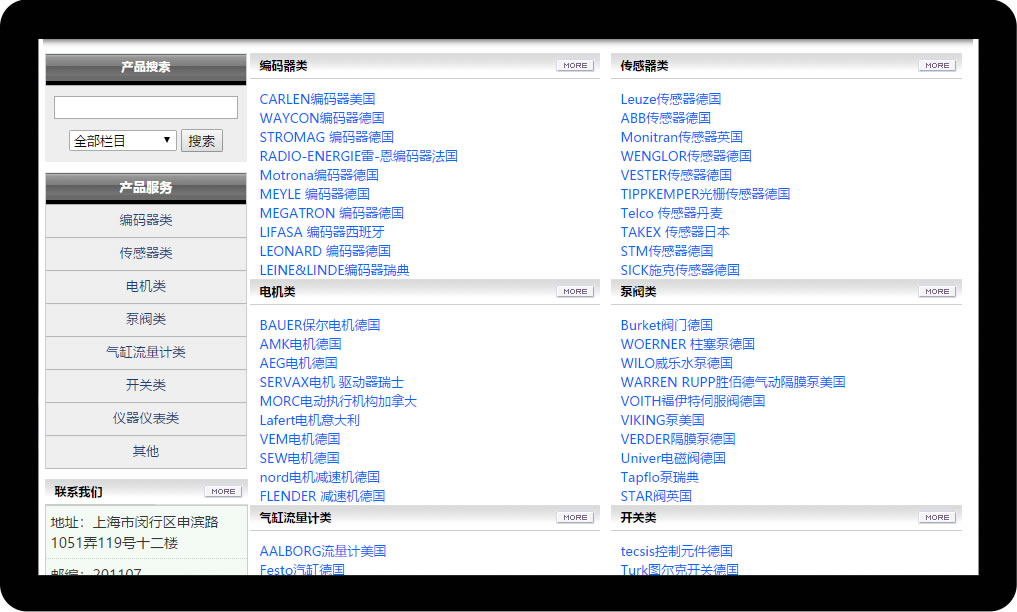The image size is (1017, 612).
Task: Open SICK施克传感器德国 link
Action: click(680, 270)
